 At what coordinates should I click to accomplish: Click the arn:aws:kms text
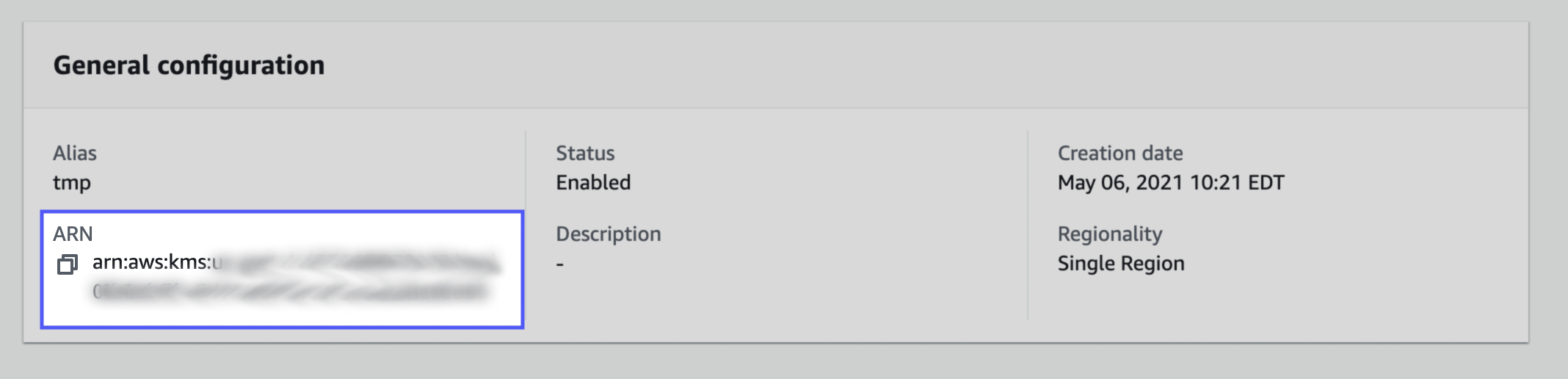click(x=151, y=262)
